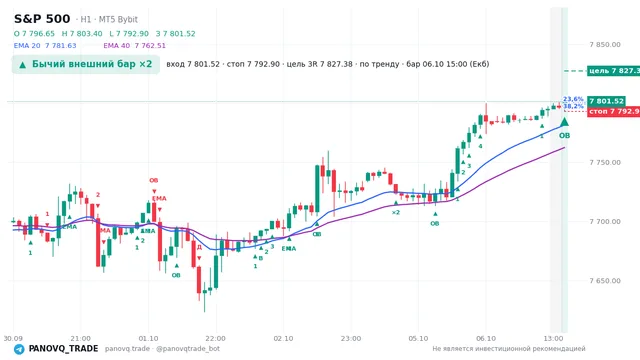
Task: Click the 30.09 date axis label
Action: coord(13,338)
